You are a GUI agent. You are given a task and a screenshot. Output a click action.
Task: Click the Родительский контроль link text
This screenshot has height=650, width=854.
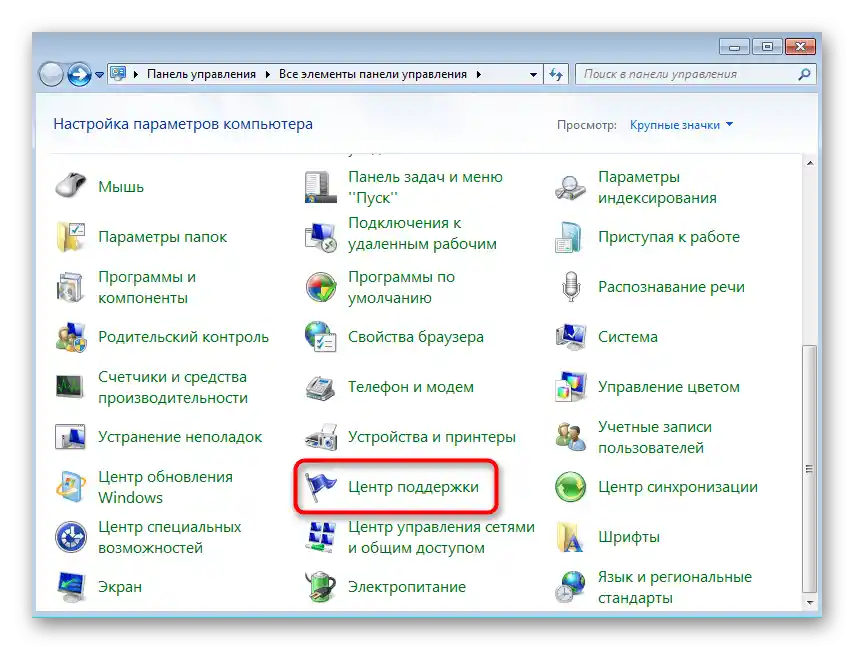183,337
